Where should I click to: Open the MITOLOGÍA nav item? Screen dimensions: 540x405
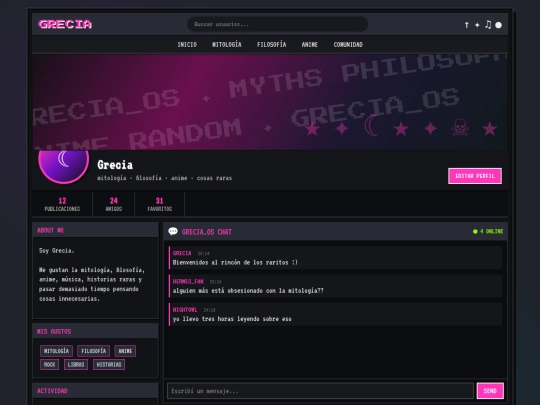tap(227, 44)
